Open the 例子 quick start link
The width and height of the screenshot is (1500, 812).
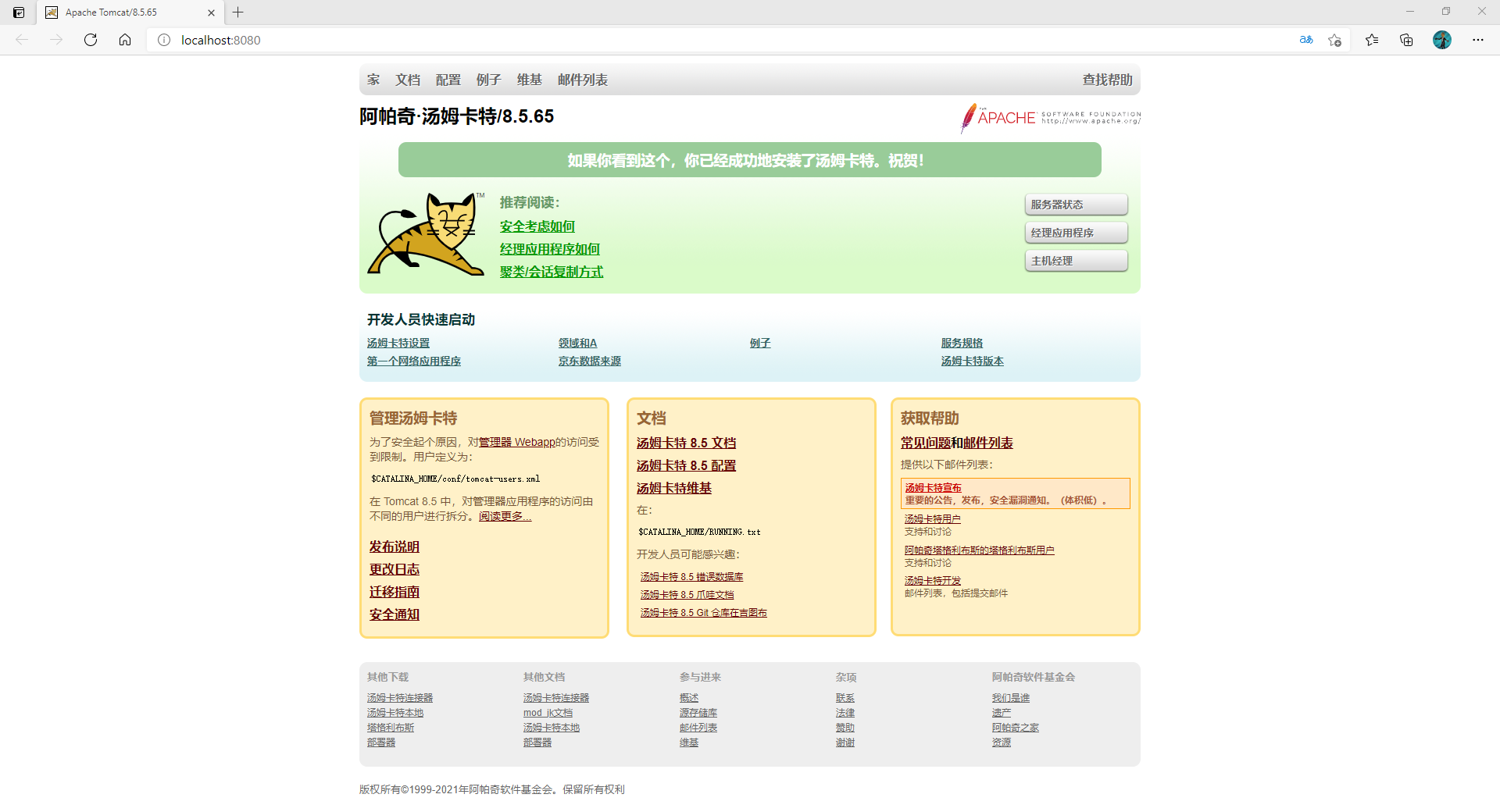760,344
